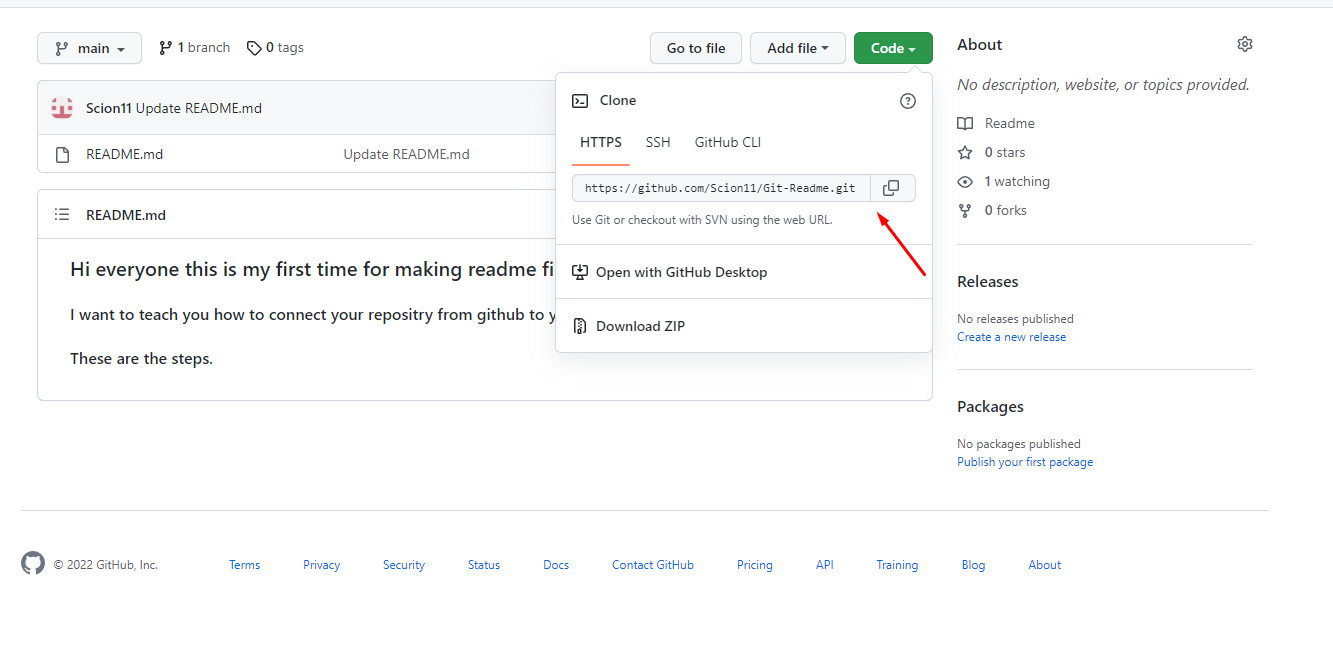Image resolution: width=1333 pixels, height=664 pixels.
Task: Click the Go to file button
Action: (x=695, y=47)
